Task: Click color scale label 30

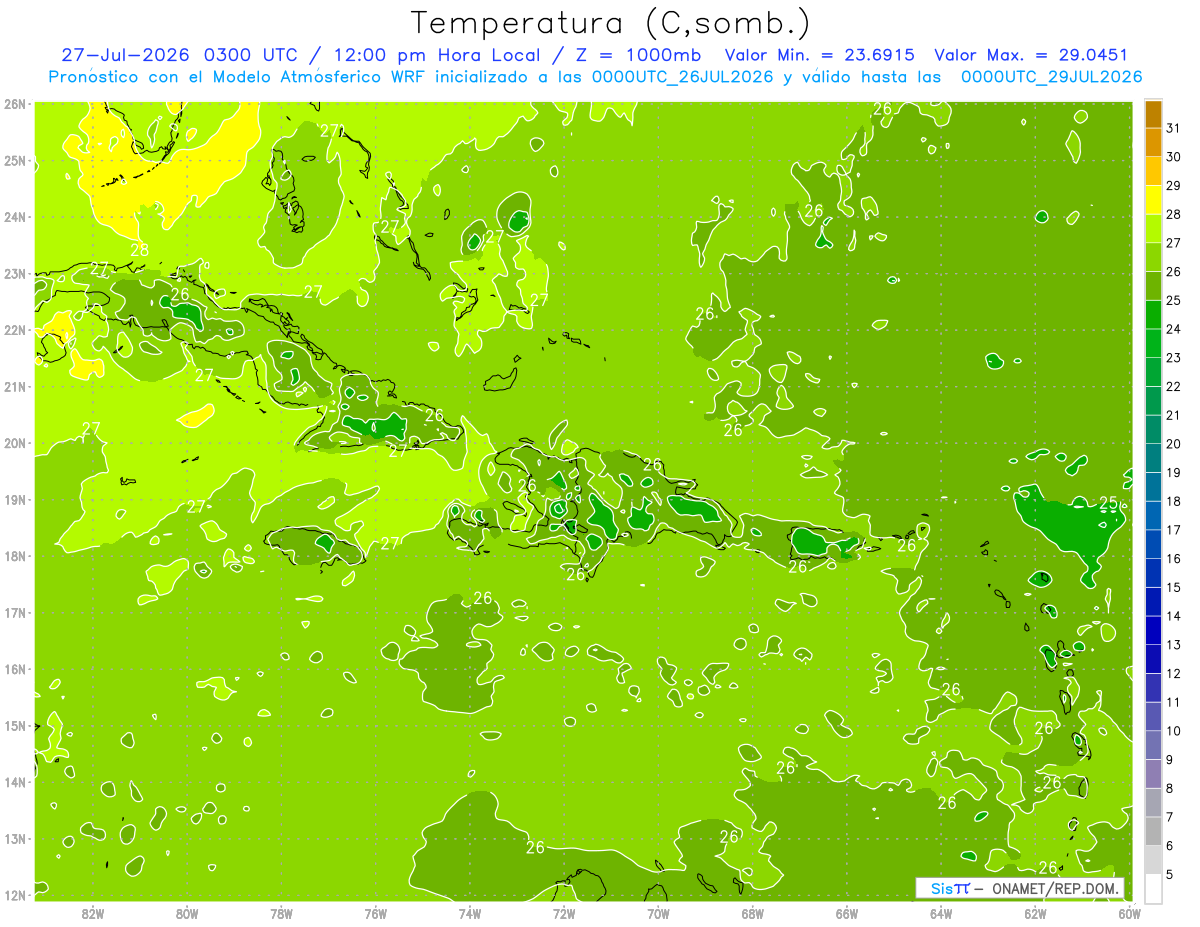Action: click(1174, 157)
